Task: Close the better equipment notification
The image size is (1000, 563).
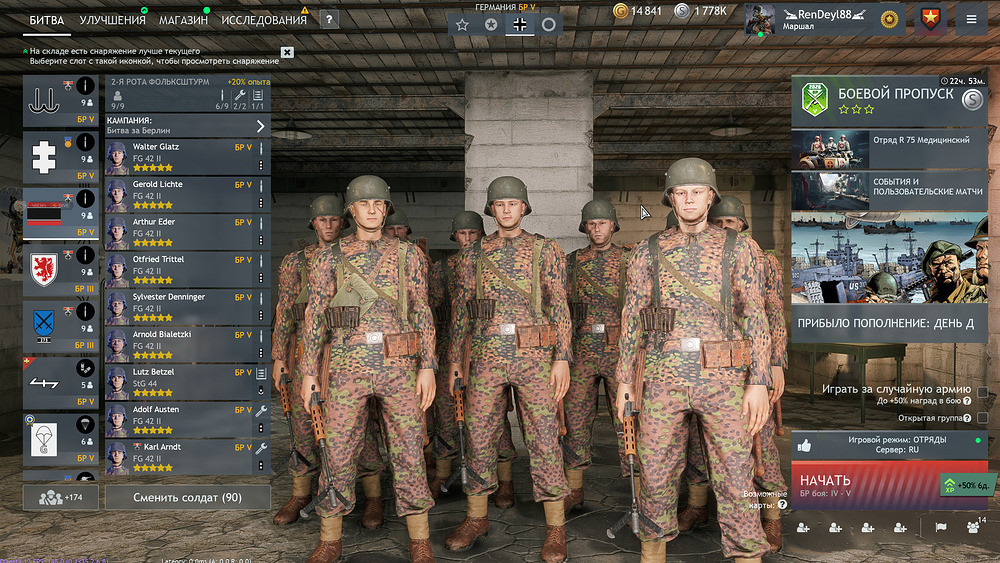Action: tap(287, 52)
